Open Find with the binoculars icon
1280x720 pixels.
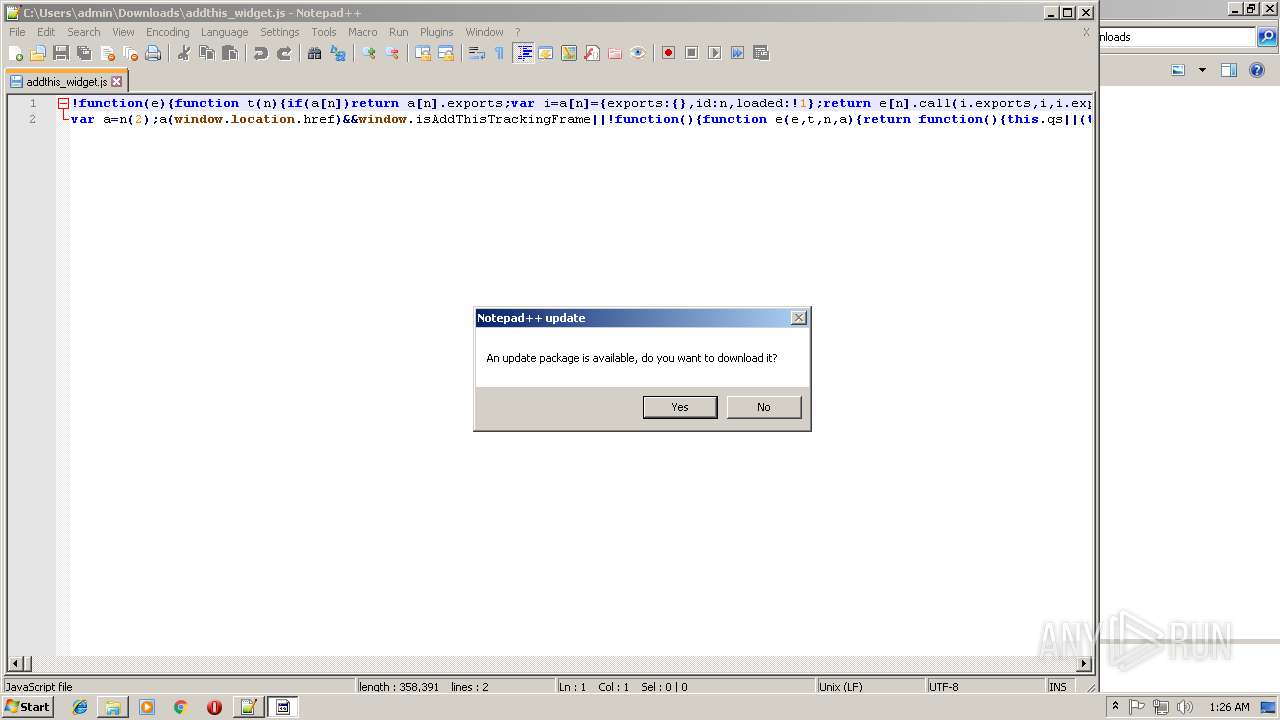point(314,53)
